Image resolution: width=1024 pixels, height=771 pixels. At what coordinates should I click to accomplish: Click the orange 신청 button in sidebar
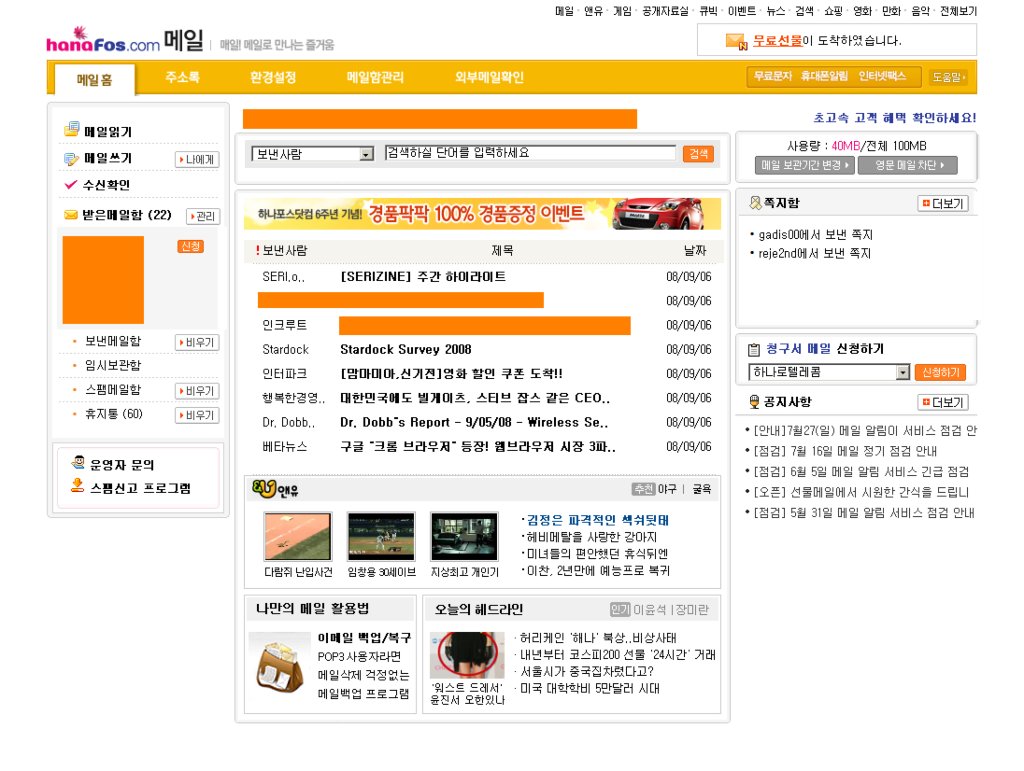tap(191, 246)
